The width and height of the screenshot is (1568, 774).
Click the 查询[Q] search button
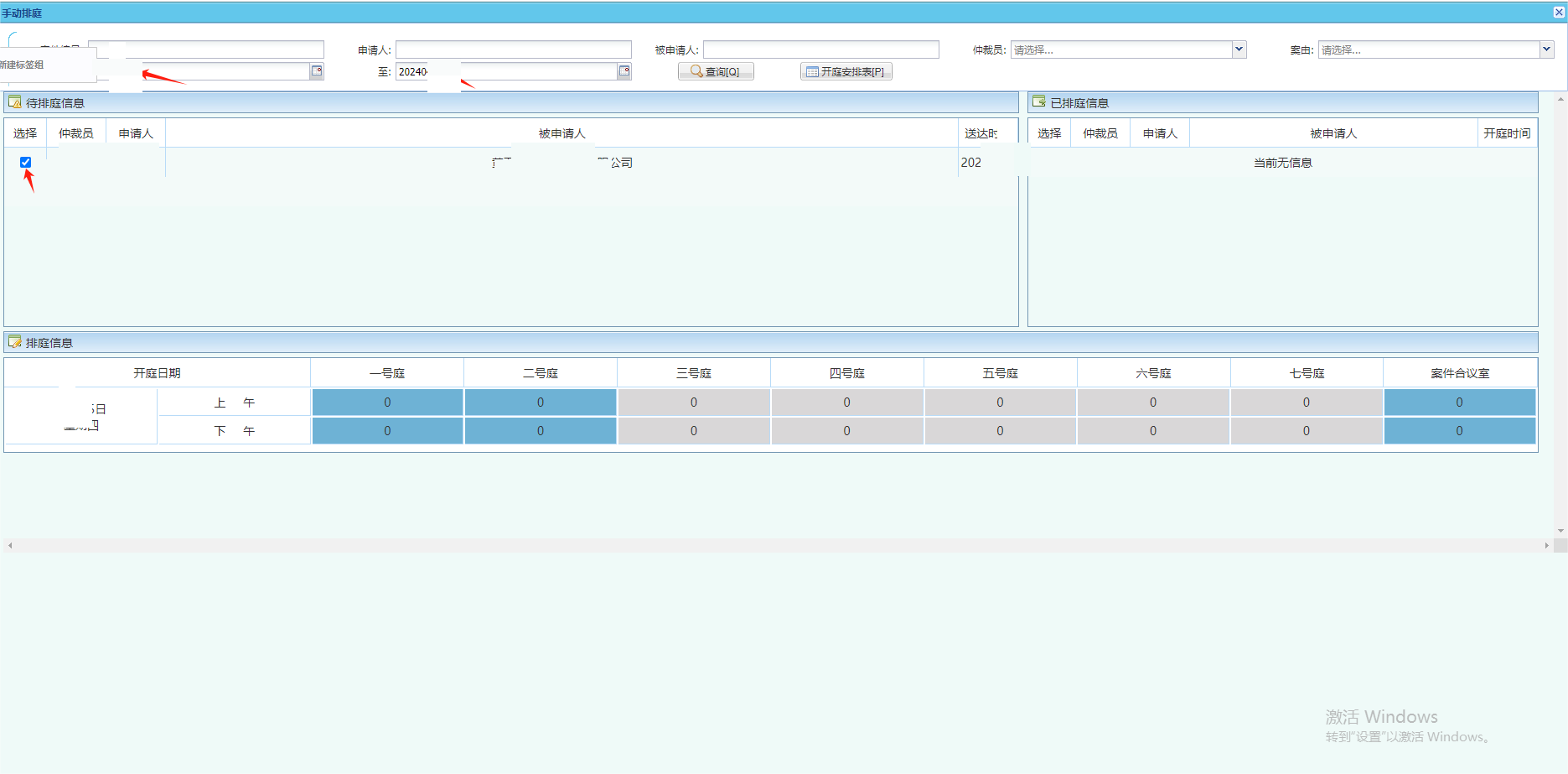(x=716, y=71)
